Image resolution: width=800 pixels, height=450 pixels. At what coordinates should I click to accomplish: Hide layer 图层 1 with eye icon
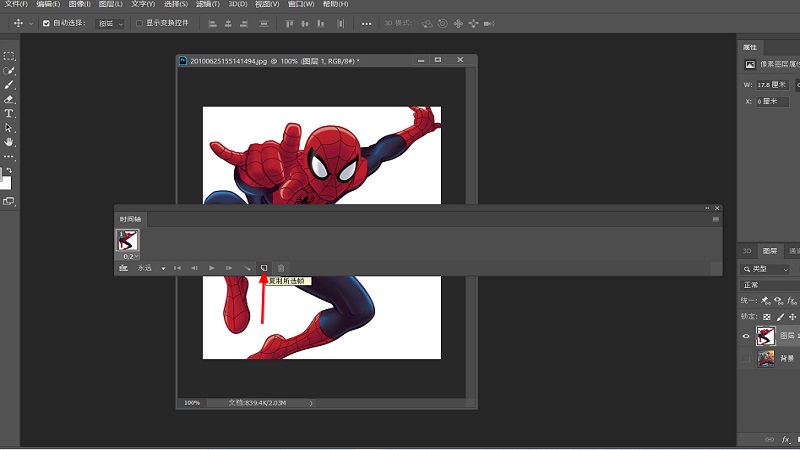click(746, 336)
